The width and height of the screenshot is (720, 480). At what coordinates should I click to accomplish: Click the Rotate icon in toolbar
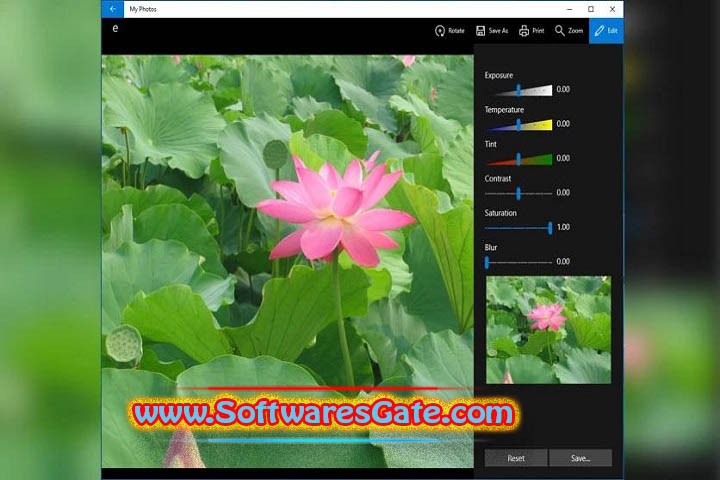pyautogui.click(x=440, y=31)
